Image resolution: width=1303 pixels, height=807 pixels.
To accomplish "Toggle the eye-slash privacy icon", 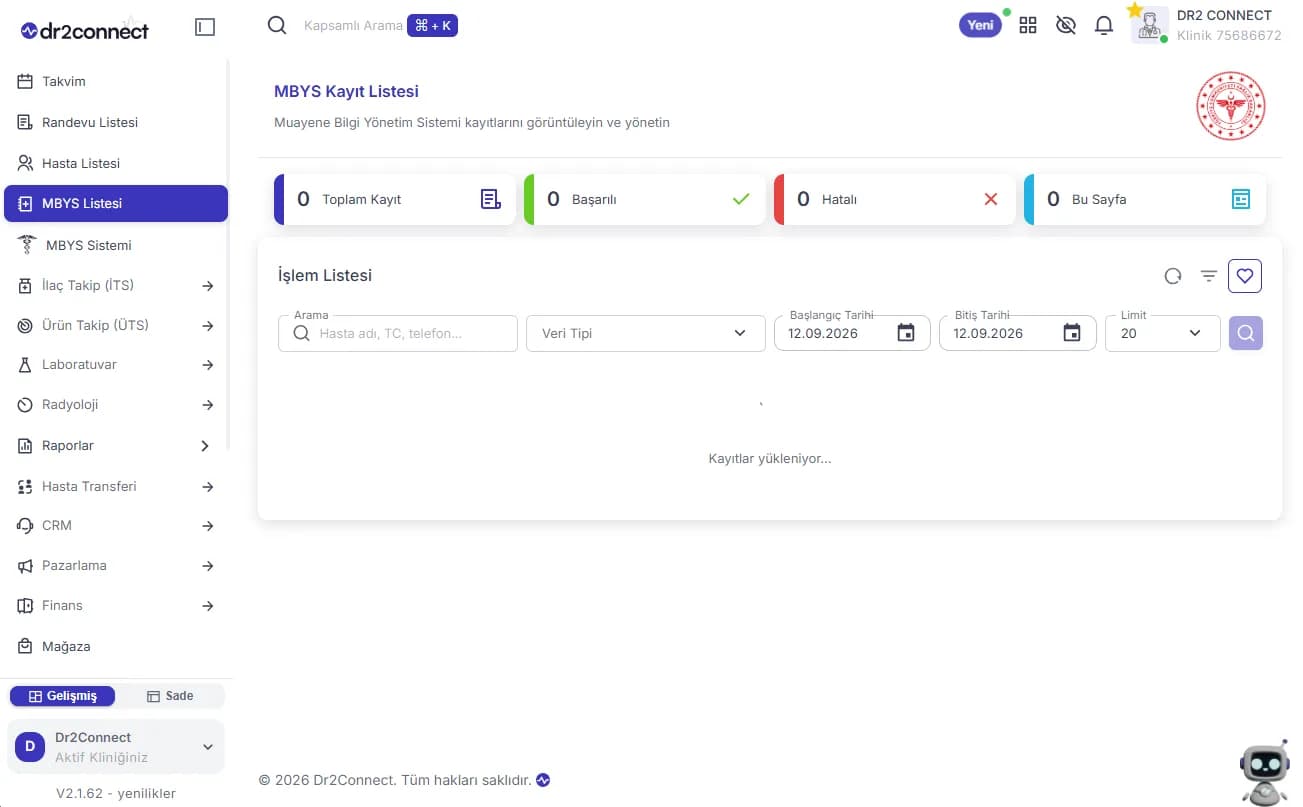I will click(1066, 26).
